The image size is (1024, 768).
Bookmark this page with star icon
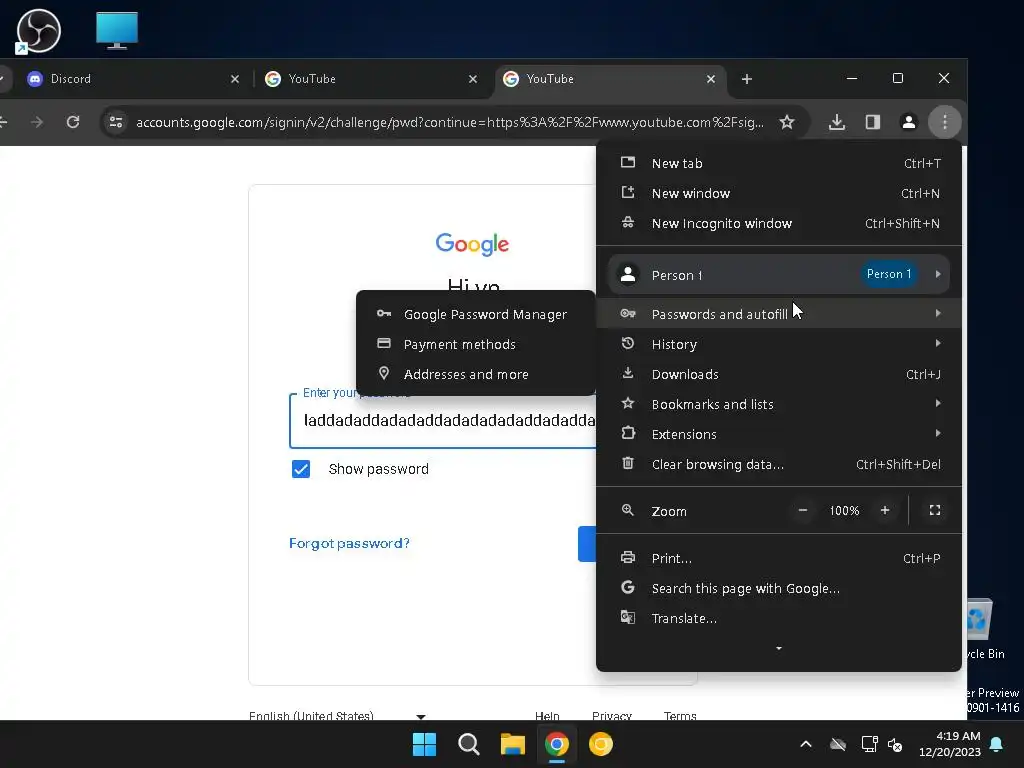pos(787,122)
